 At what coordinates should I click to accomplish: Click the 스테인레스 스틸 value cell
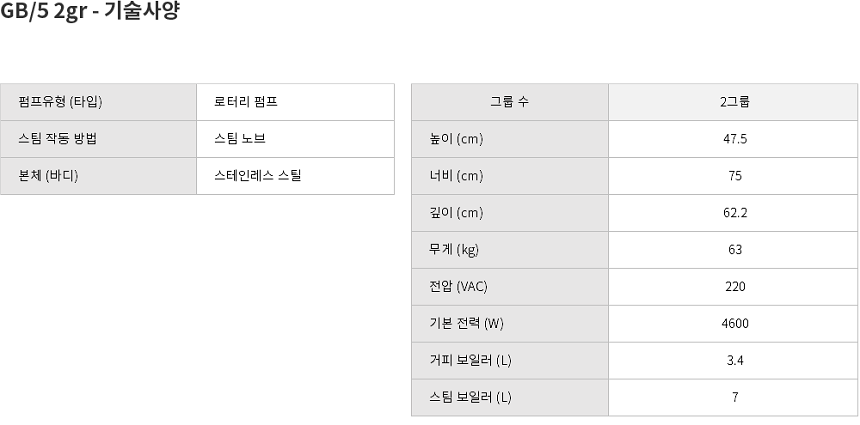(x=258, y=176)
